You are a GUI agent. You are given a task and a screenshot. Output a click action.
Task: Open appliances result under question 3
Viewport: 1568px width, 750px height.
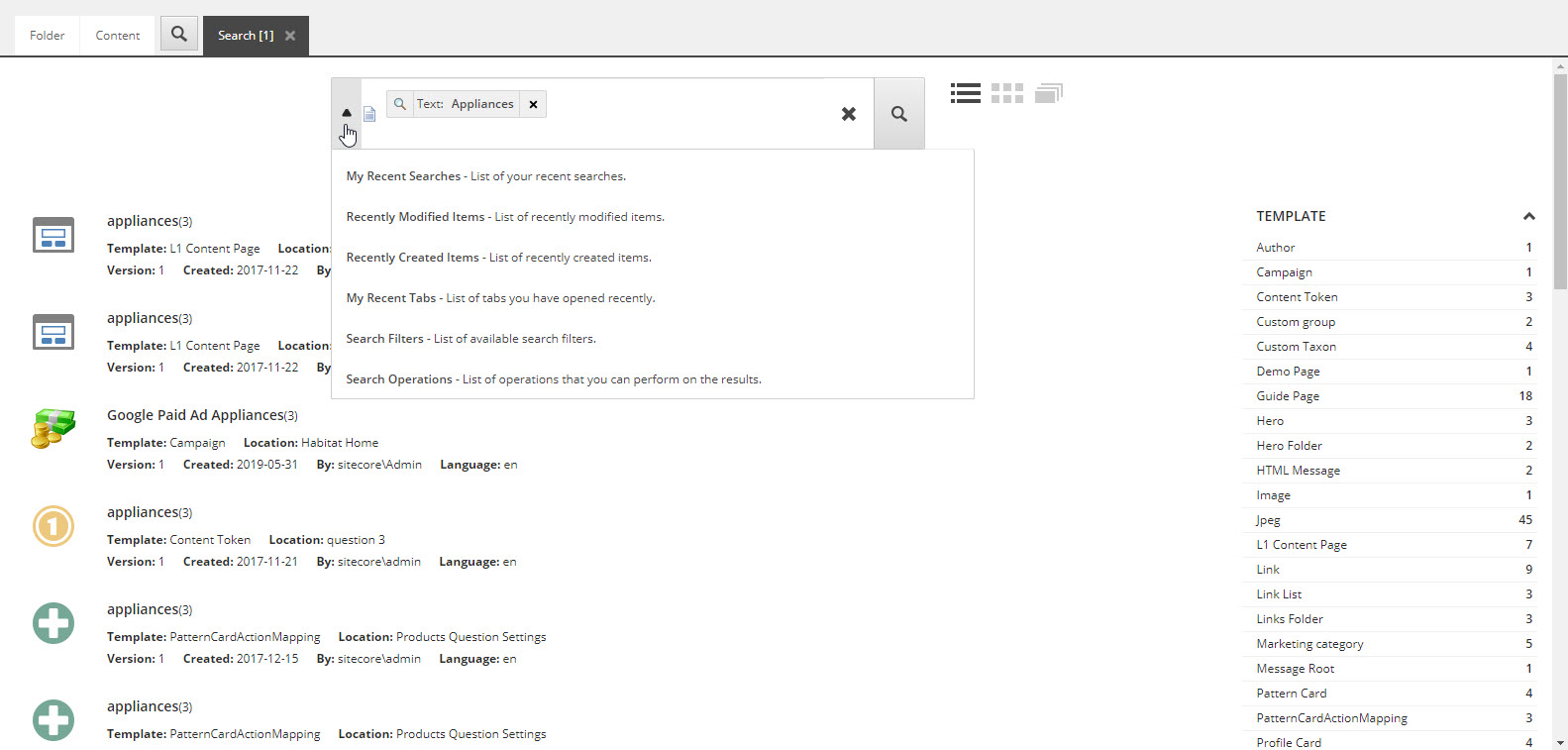point(150,512)
